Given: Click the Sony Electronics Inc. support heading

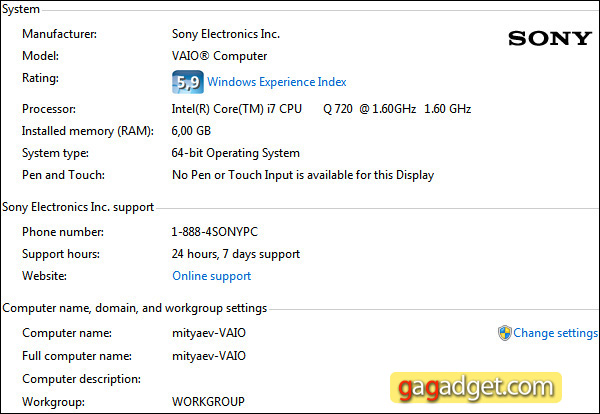Looking at the screenshot, I should tap(78, 207).
